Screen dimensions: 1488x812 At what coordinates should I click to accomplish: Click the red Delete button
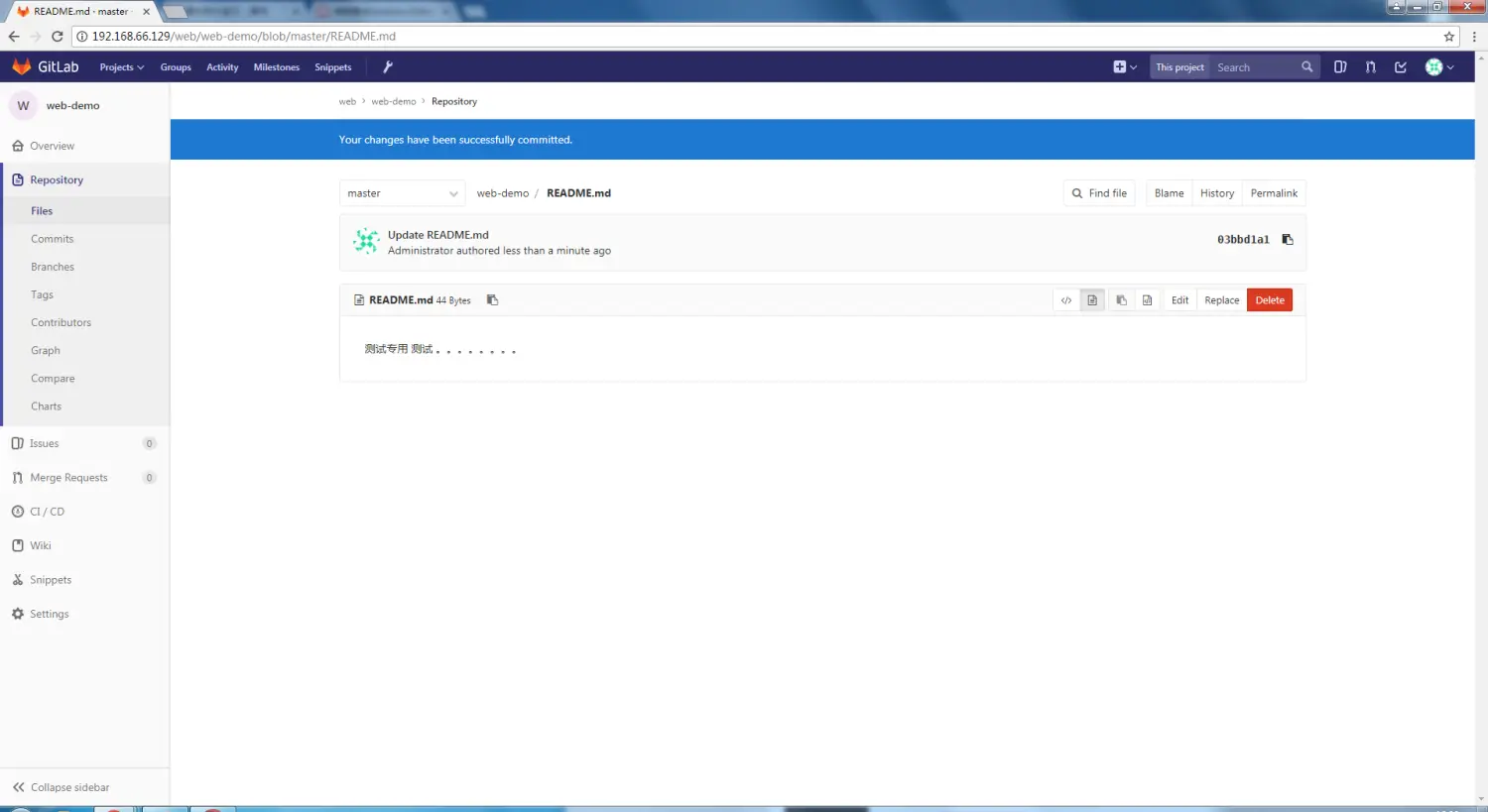[x=1270, y=300]
